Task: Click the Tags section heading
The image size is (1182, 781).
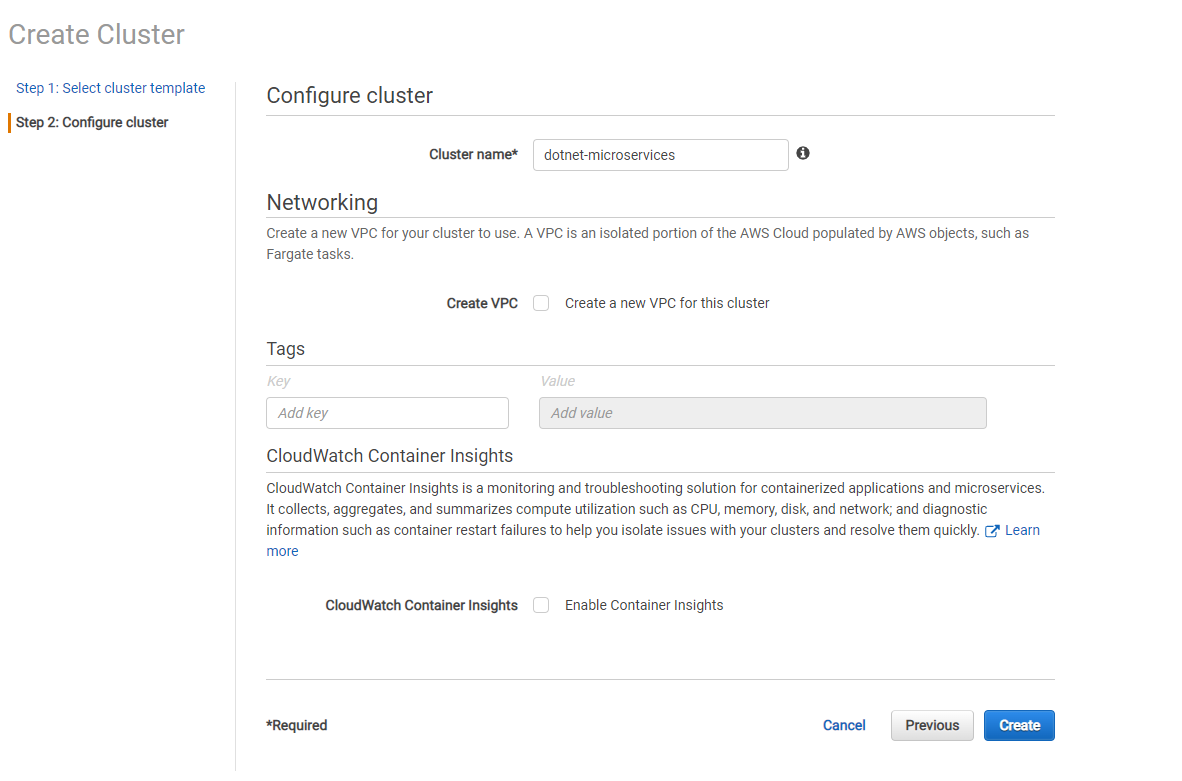Action: point(285,349)
